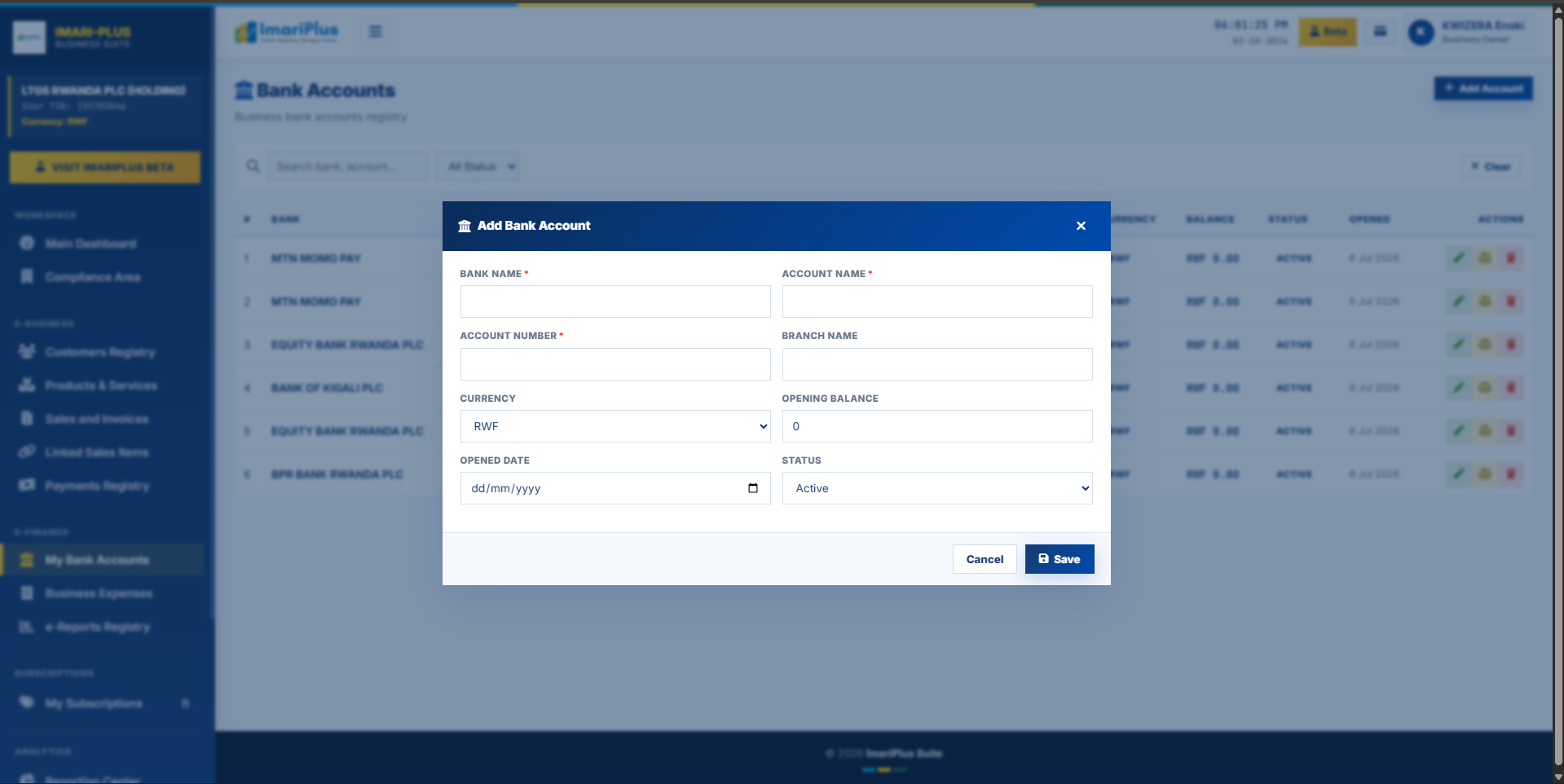Viewport: 1564px width, 784px height.
Task: Open the calendar picker in Opened Date
Action: click(752, 488)
